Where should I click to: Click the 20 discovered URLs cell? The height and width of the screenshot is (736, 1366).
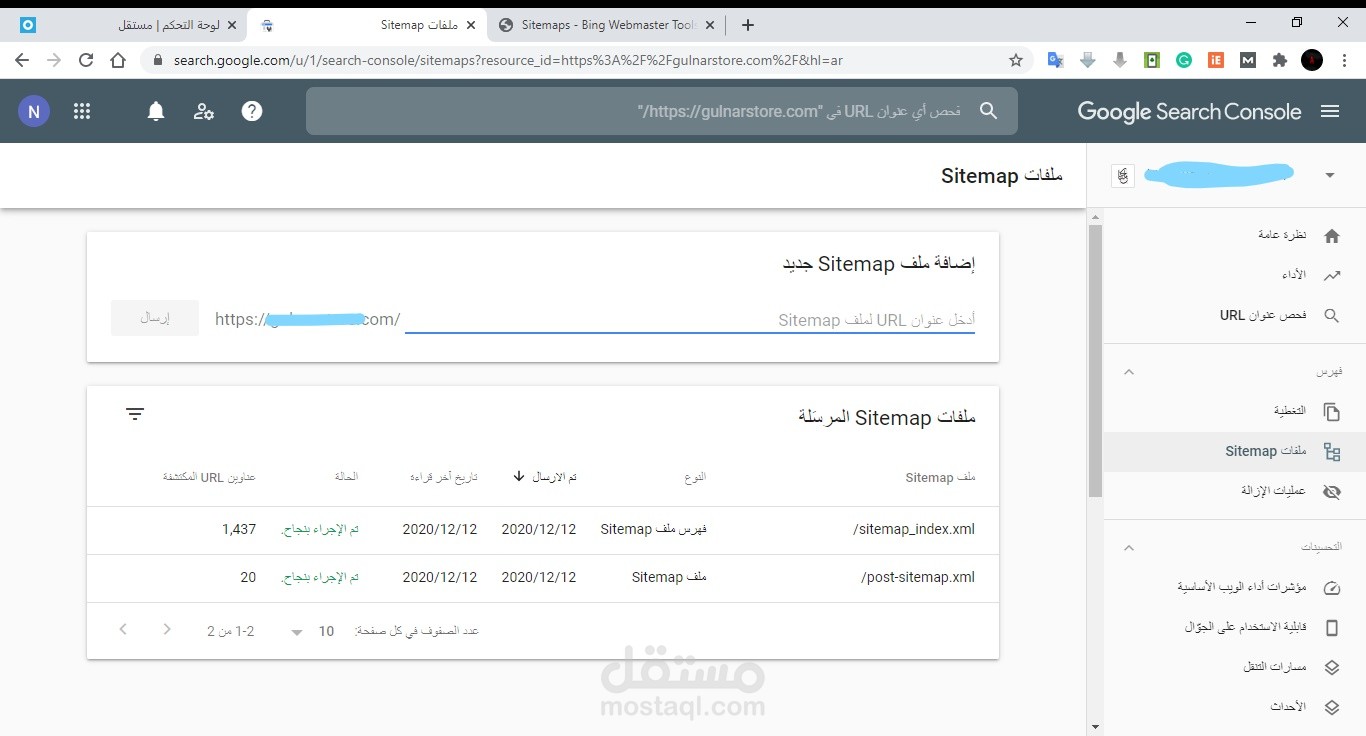(248, 577)
